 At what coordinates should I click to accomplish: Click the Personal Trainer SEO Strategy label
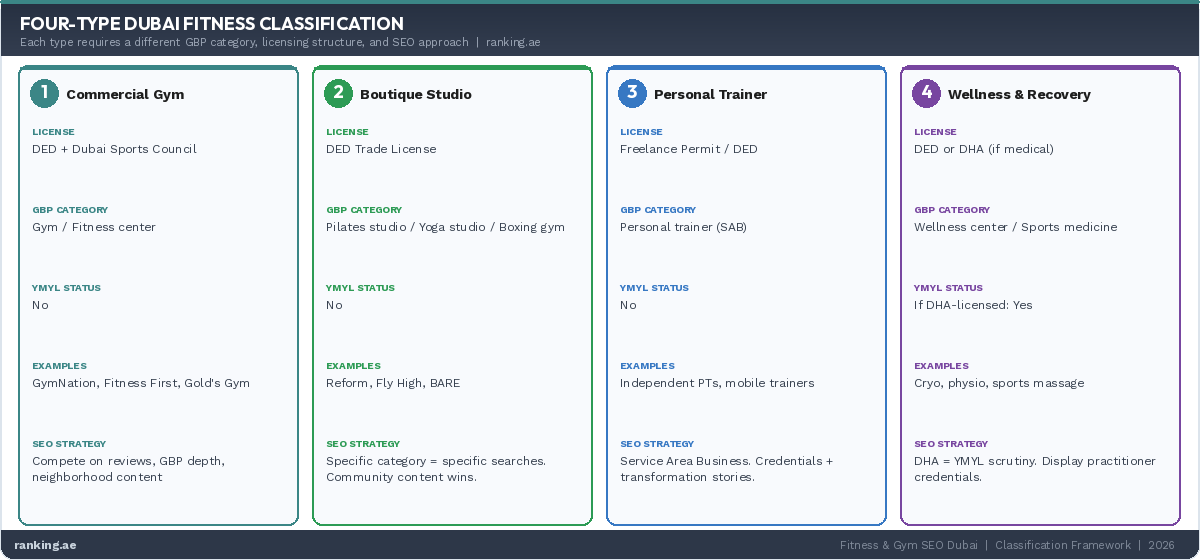coord(656,444)
